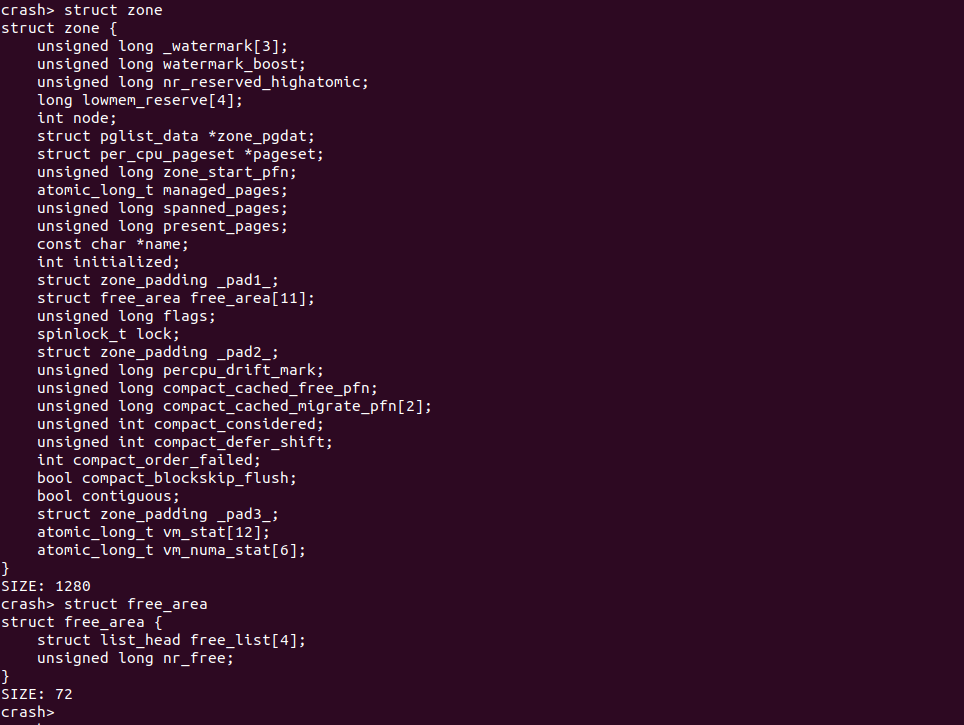Click the 'lowmem_reserve[4]' member line
This screenshot has height=725, width=964.
[140, 100]
